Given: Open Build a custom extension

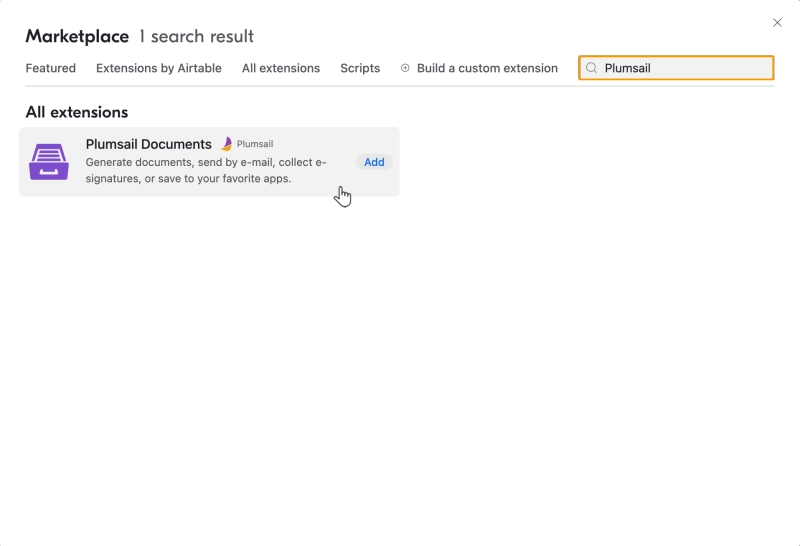Looking at the screenshot, I should pyautogui.click(x=487, y=68).
